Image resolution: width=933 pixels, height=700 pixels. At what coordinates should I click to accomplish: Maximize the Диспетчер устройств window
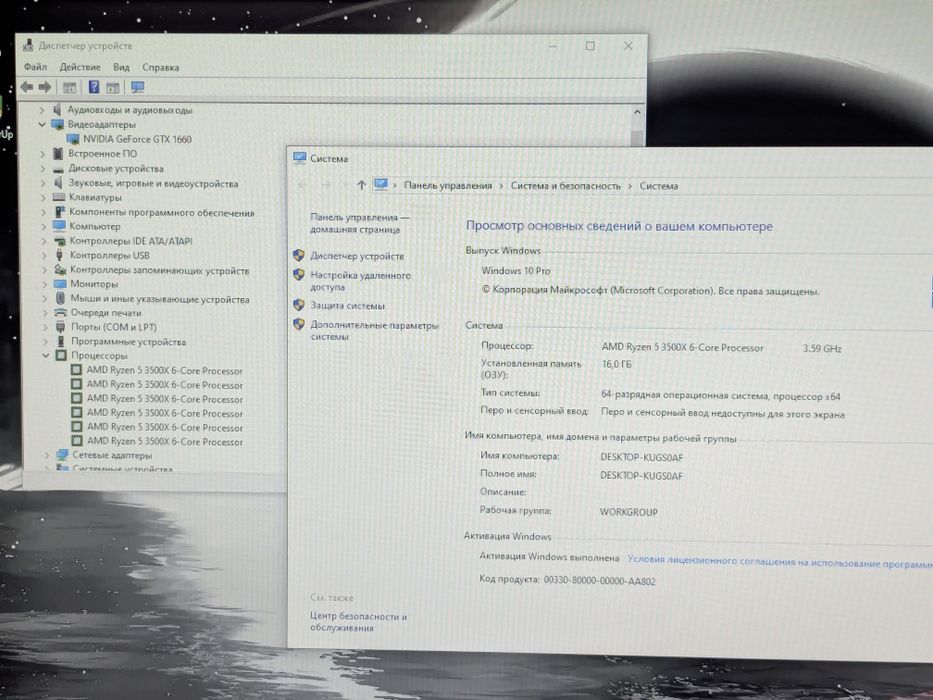590,46
